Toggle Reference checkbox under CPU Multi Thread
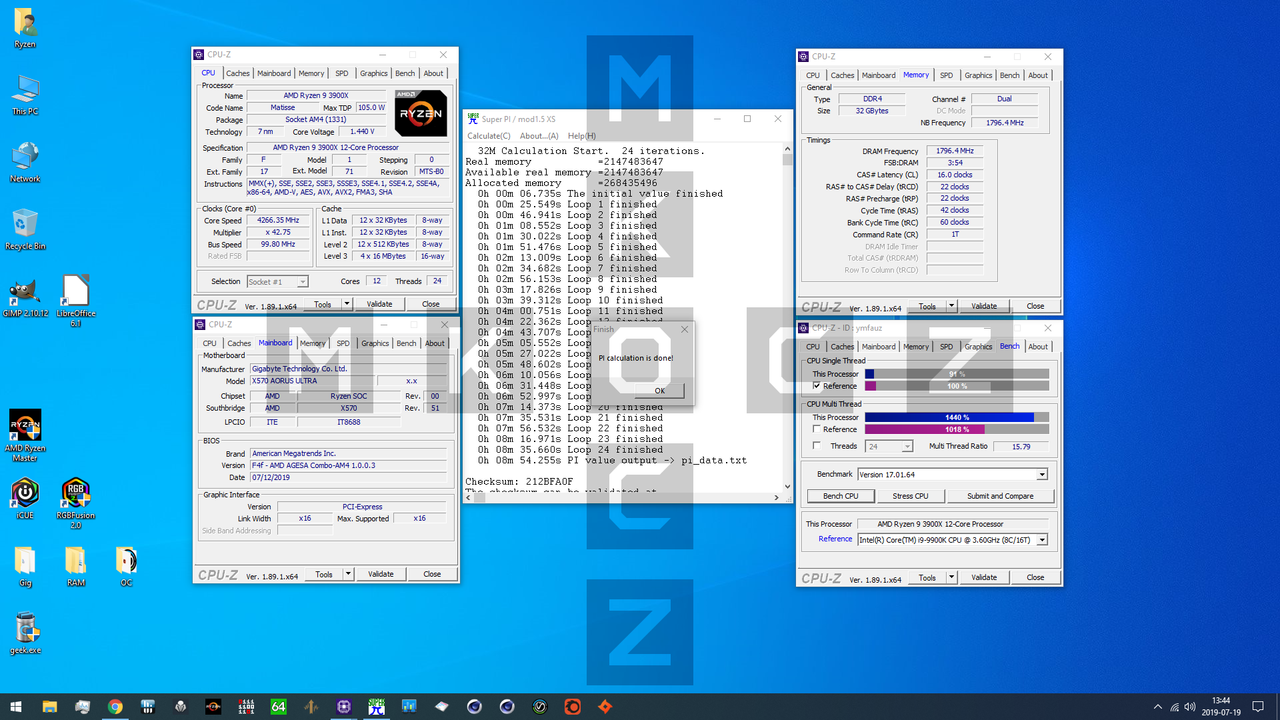Viewport: 1280px width, 720px height. pos(817,429)
